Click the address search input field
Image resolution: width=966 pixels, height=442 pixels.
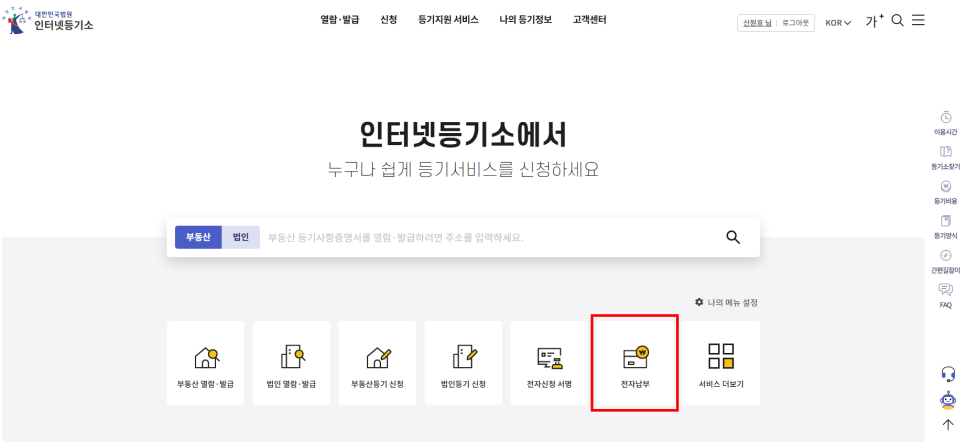480,237
